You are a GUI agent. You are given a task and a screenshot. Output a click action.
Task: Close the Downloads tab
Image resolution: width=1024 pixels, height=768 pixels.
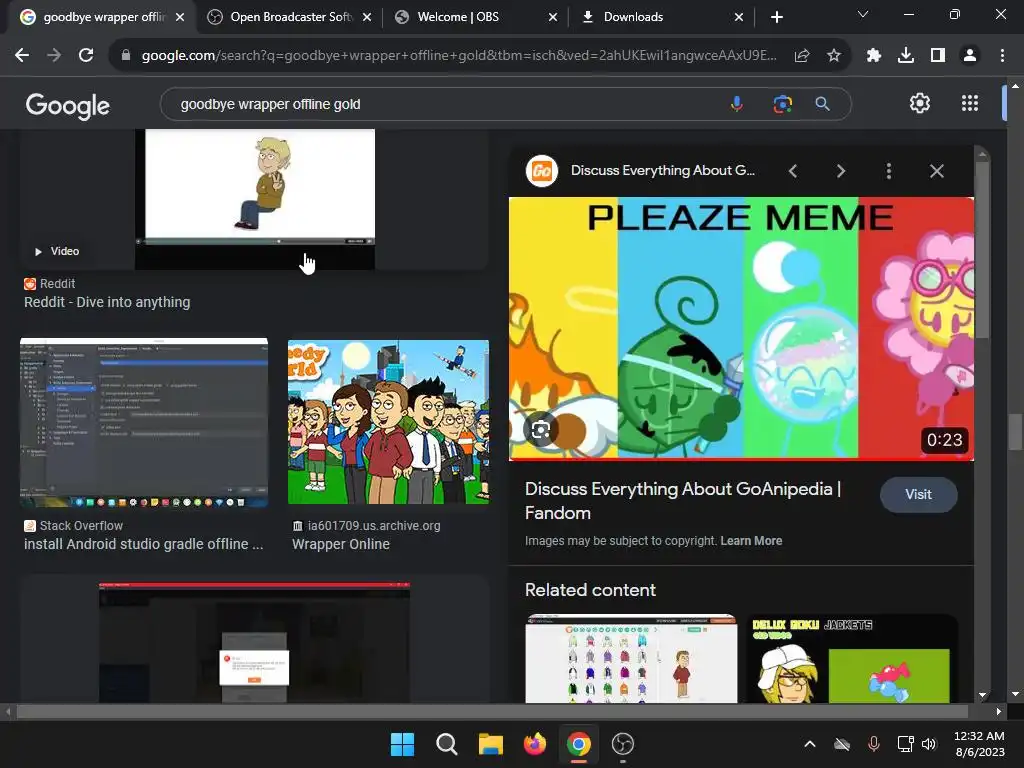click(x=739, y=17)
